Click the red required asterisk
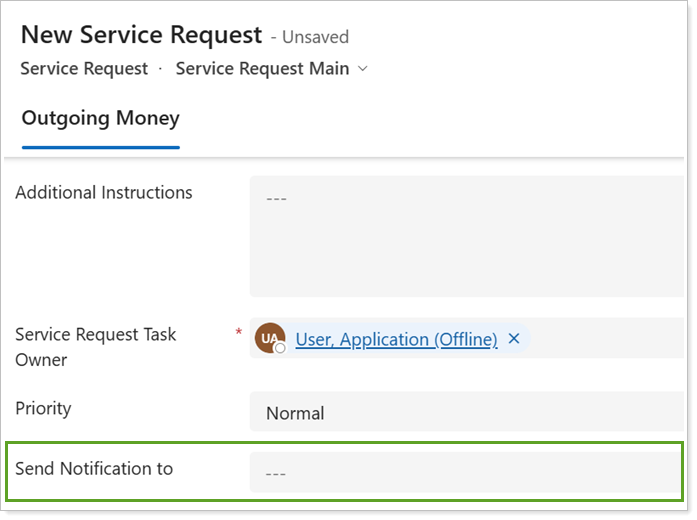Screen dimensions: 697x520 [x=238, y=332]
